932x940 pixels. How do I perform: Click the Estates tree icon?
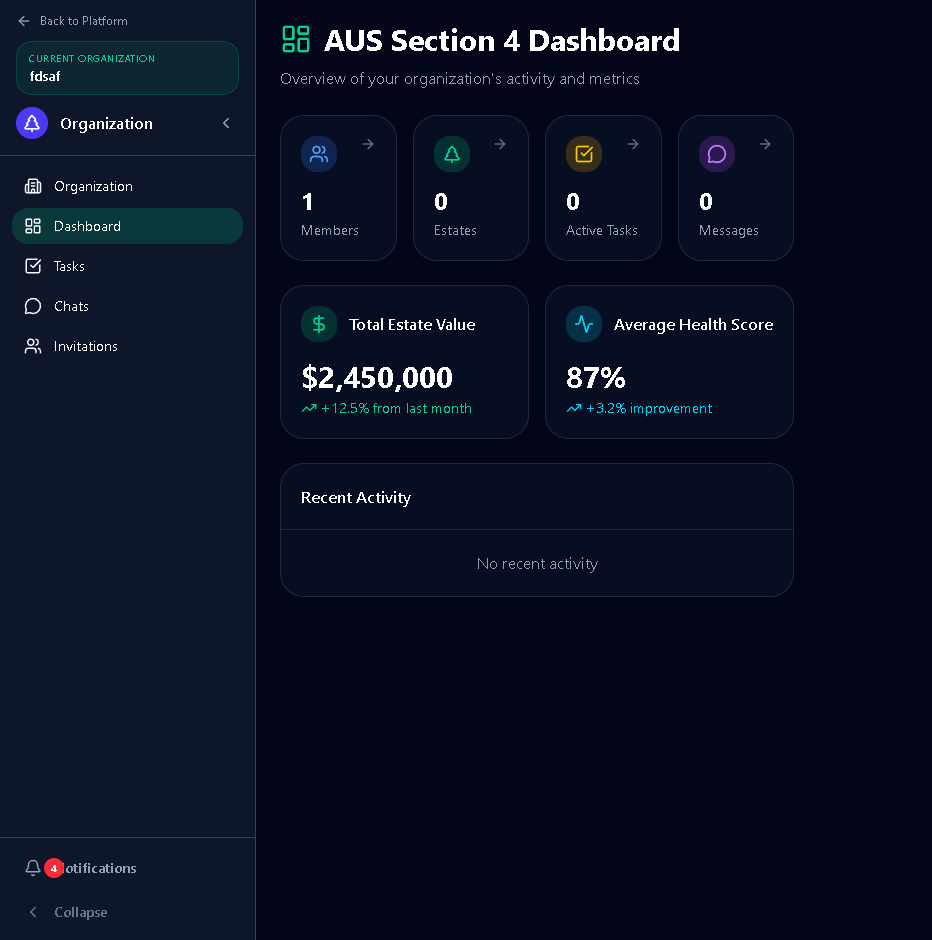coord(452,154)
